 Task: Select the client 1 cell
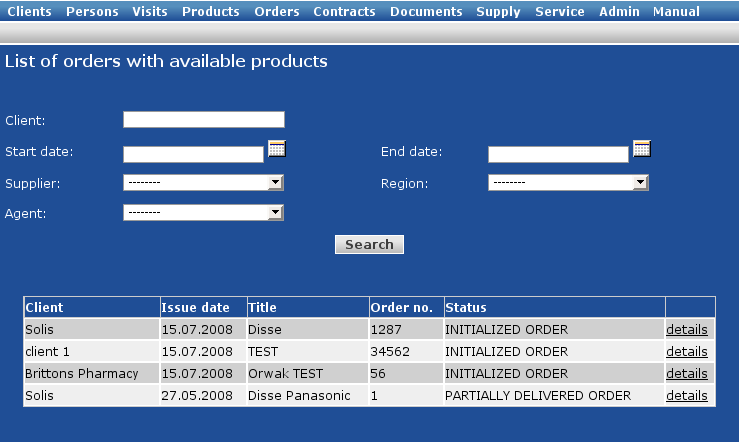(x=92, y=351)
